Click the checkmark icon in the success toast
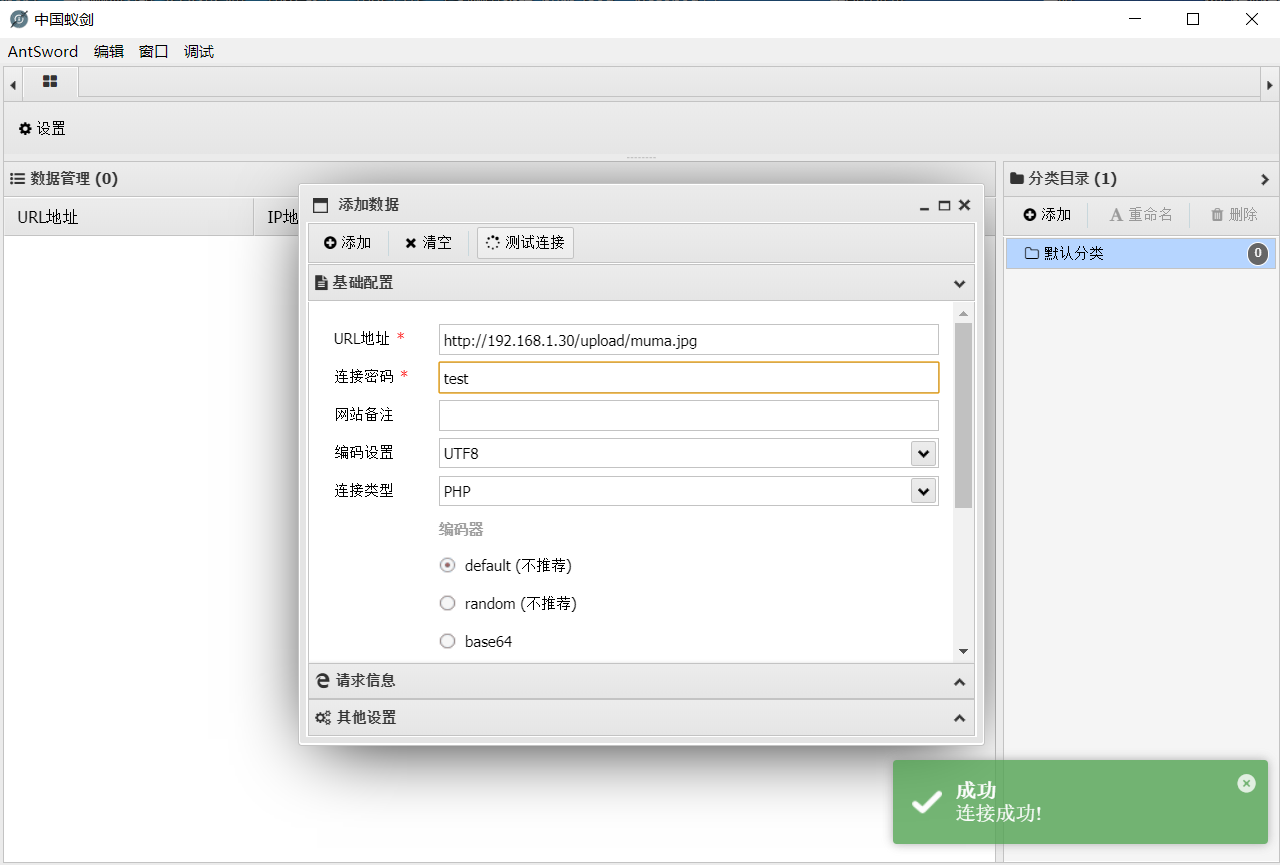 (x=927, y=801)
